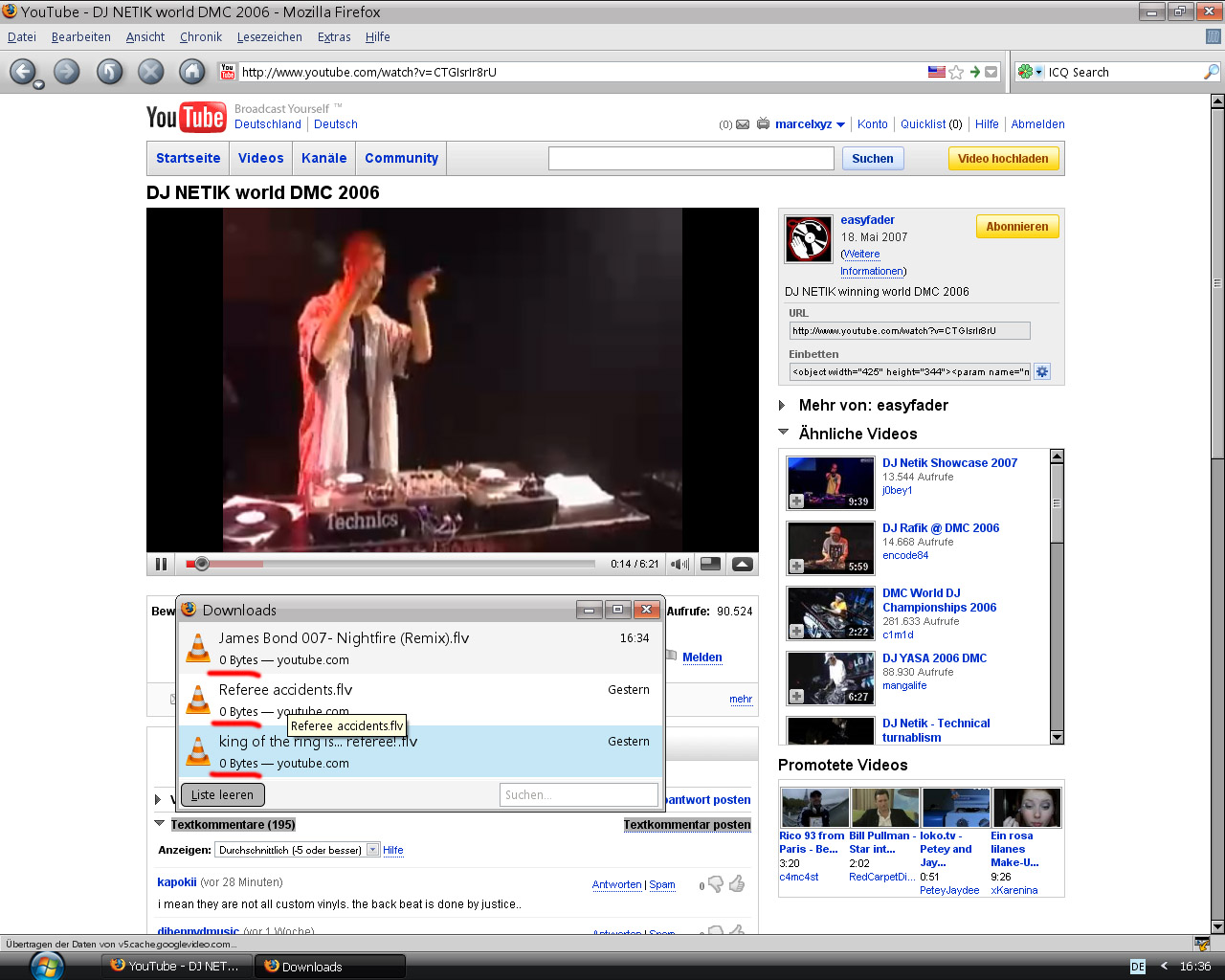Open the Bearbeiten menu
1225x980 pixels.
(81, 37)
